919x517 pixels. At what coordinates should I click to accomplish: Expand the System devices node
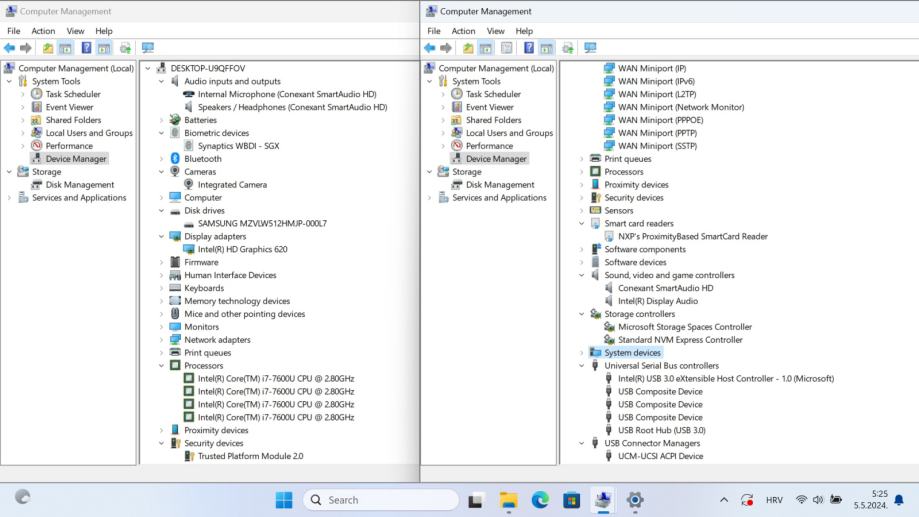tap(582, 353)
